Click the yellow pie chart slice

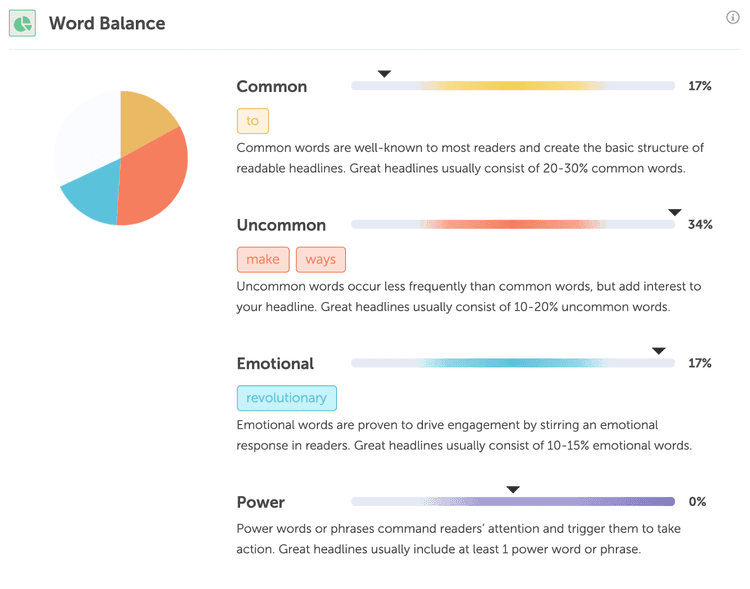point(144,118)
